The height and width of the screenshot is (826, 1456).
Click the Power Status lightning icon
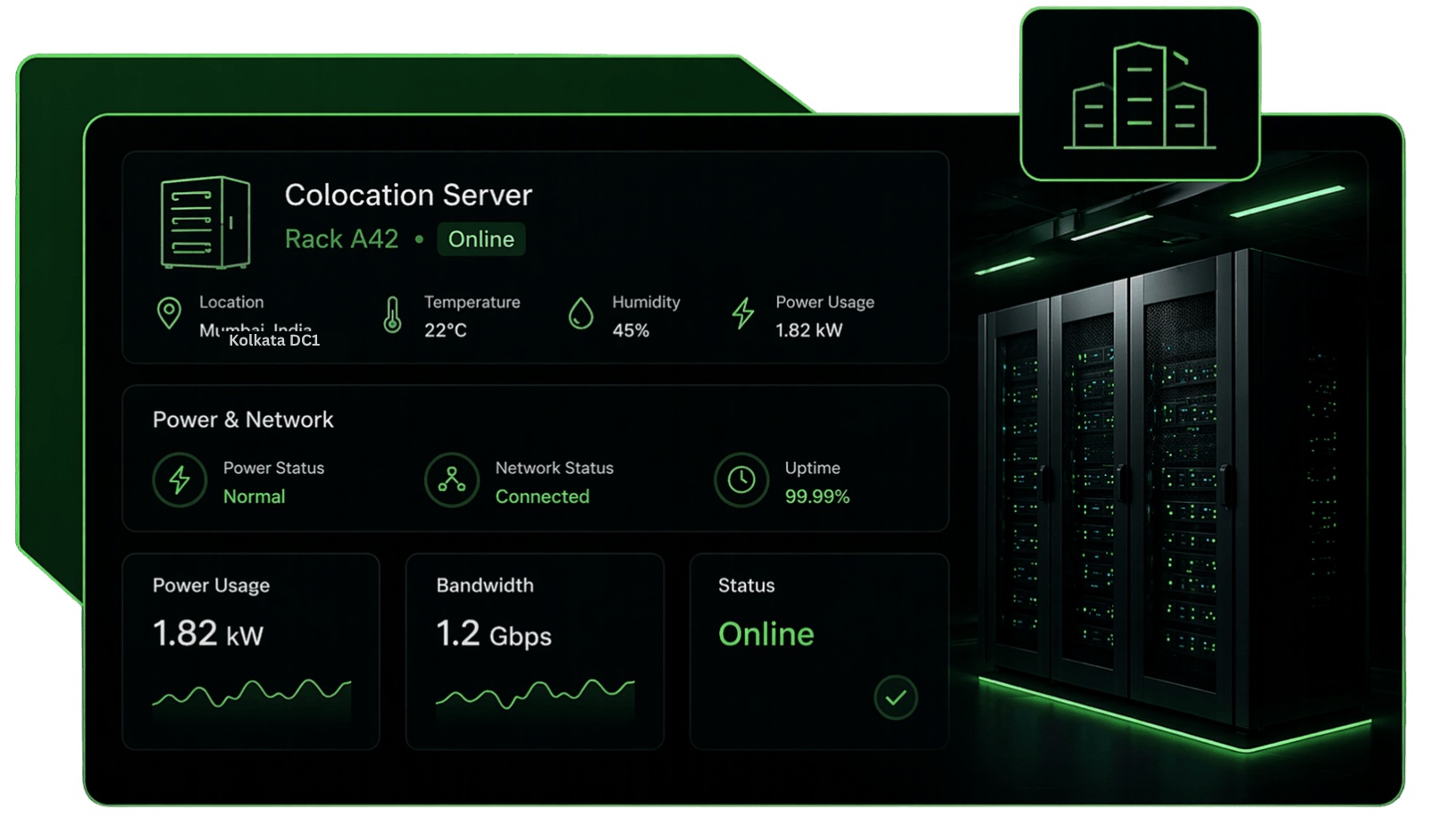[x=180, y=480]
